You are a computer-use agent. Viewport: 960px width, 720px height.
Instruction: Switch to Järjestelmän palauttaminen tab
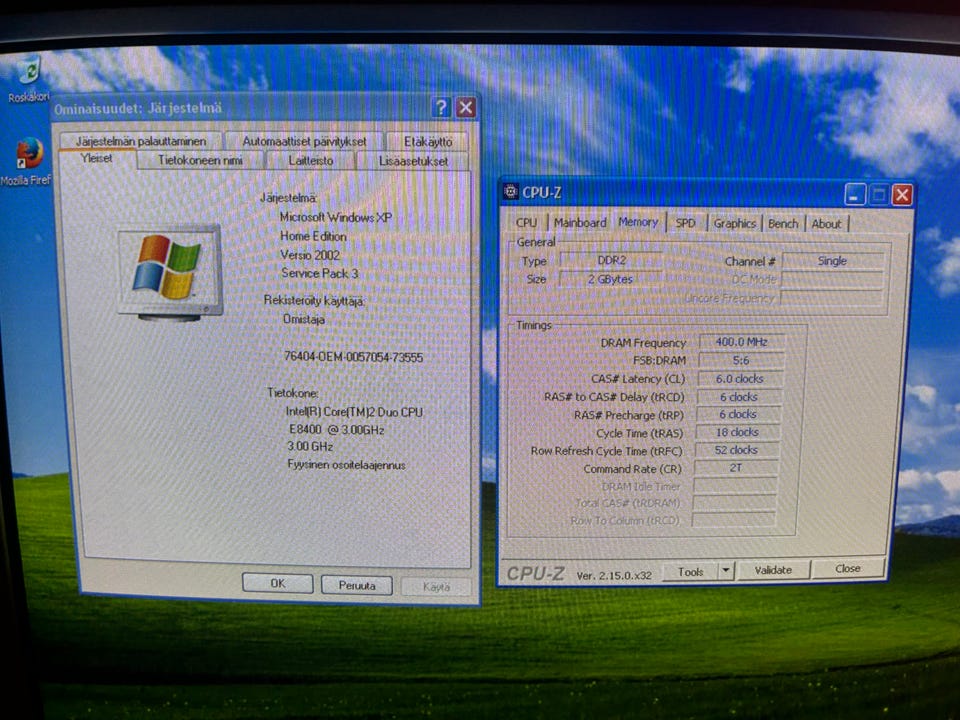[141, 141]
